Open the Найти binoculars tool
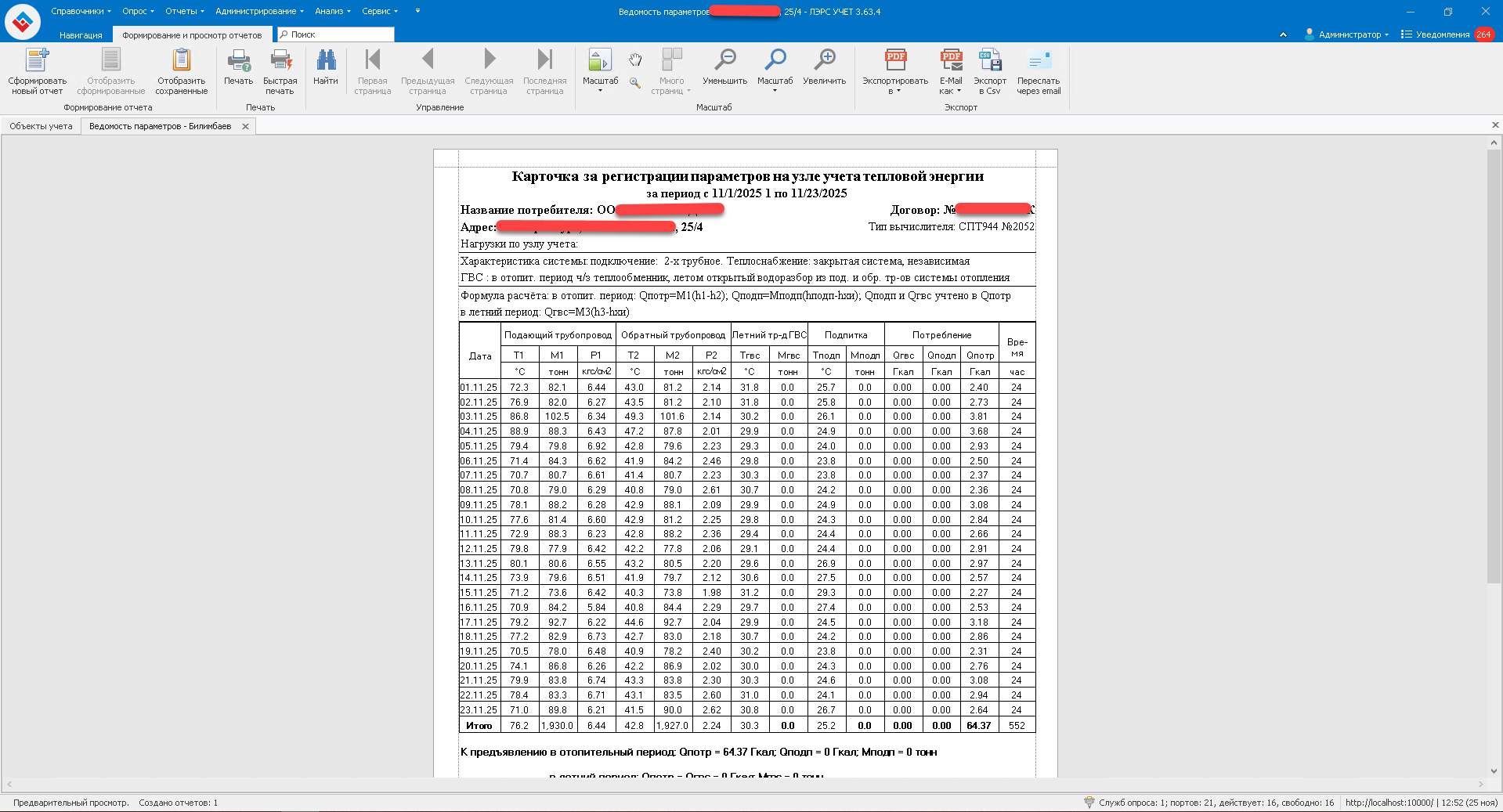 tap(325, 61)
